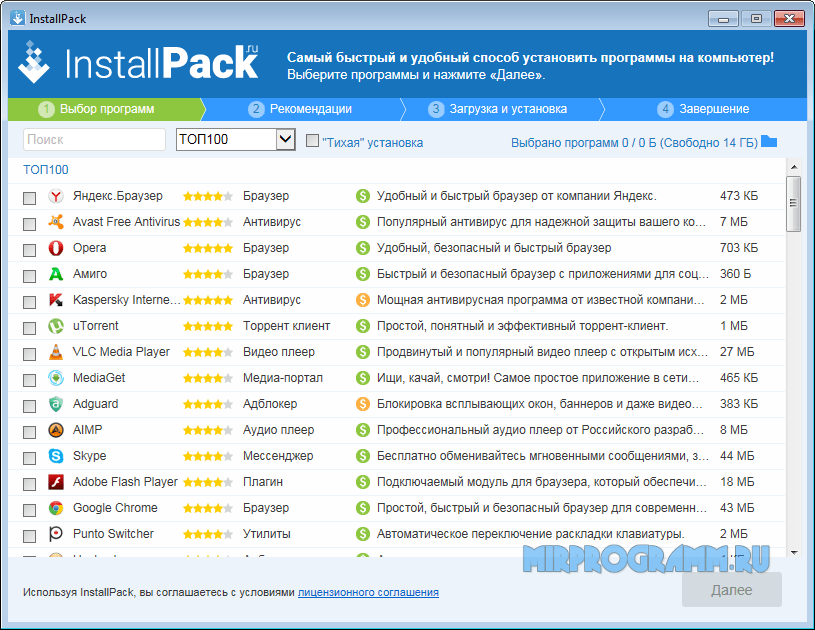The height and width of the screenshot is (630, 815).
Task: Select the Завершение step tab
Action: 704,109
